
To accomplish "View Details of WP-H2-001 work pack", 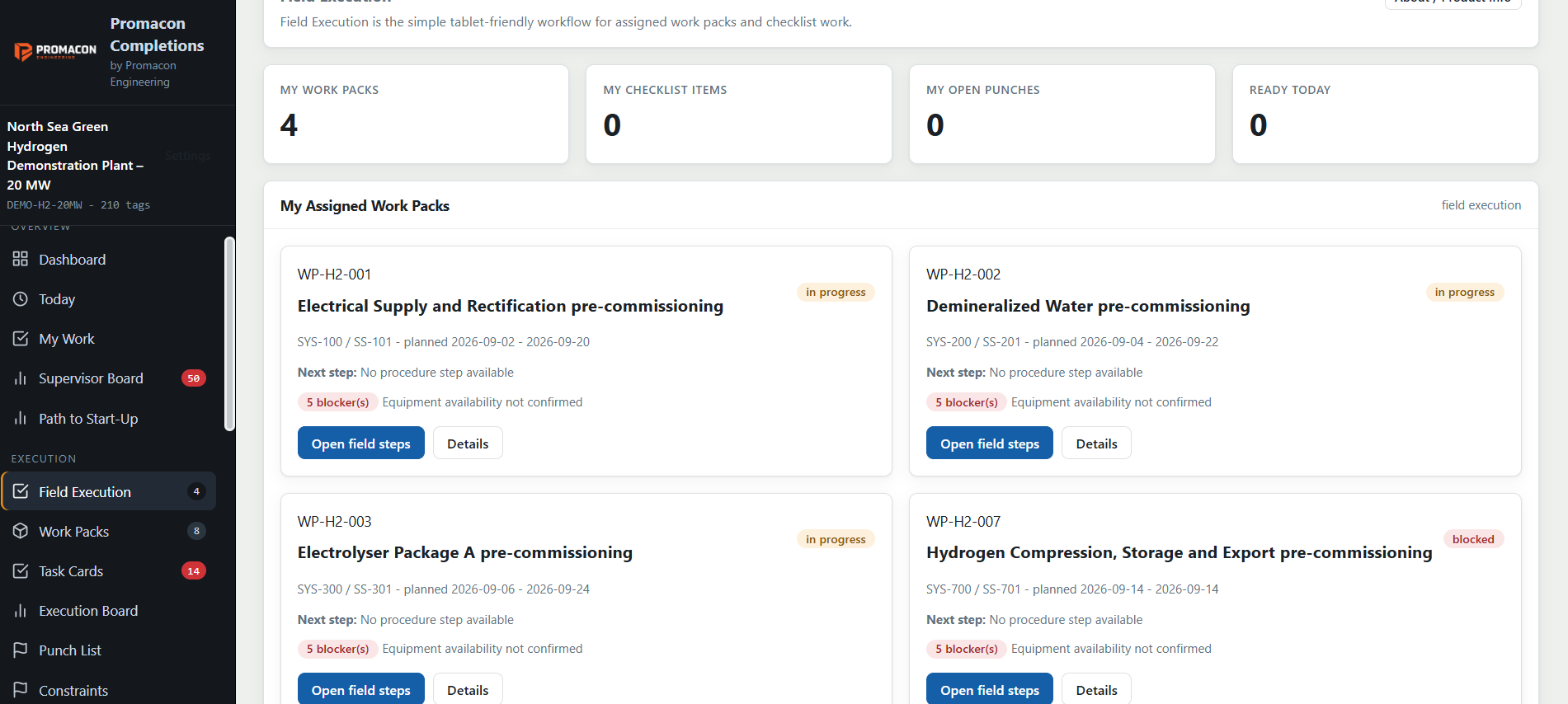I will 468,443.
